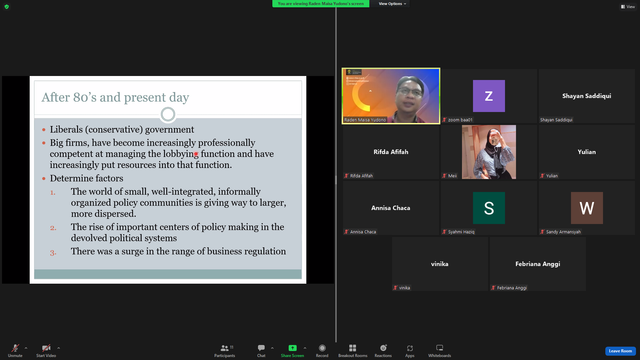Open the Chat panel
The image size is (640, 360).
click(261, 350)
